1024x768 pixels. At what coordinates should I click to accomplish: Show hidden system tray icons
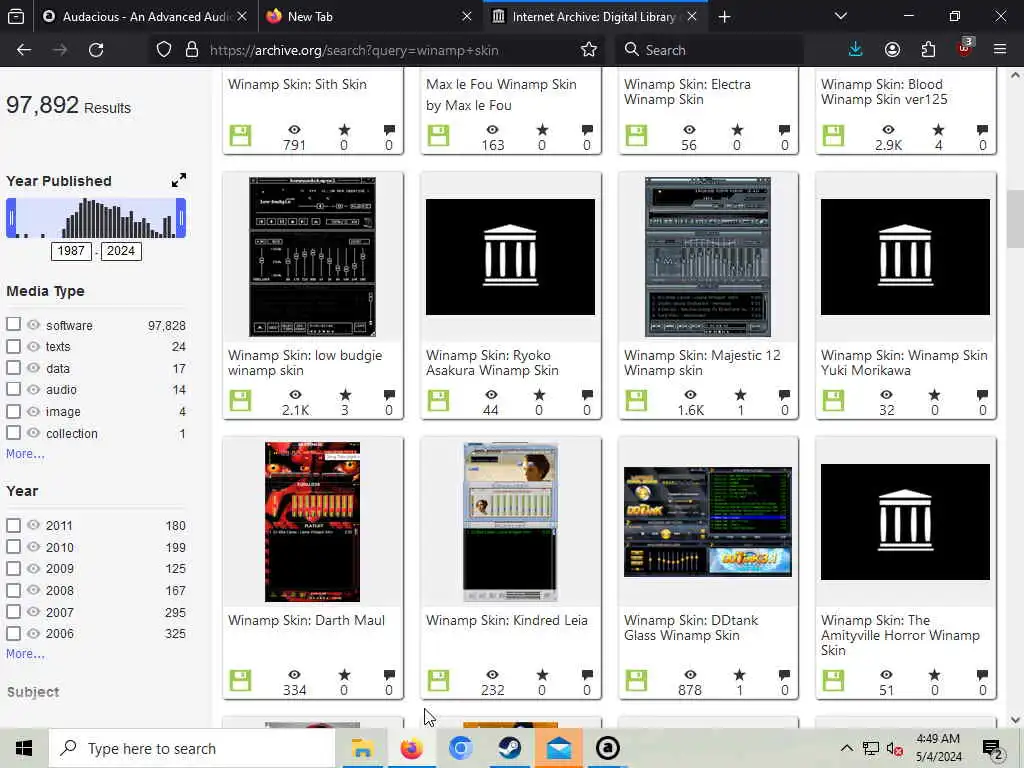click(x=846, y=748)
